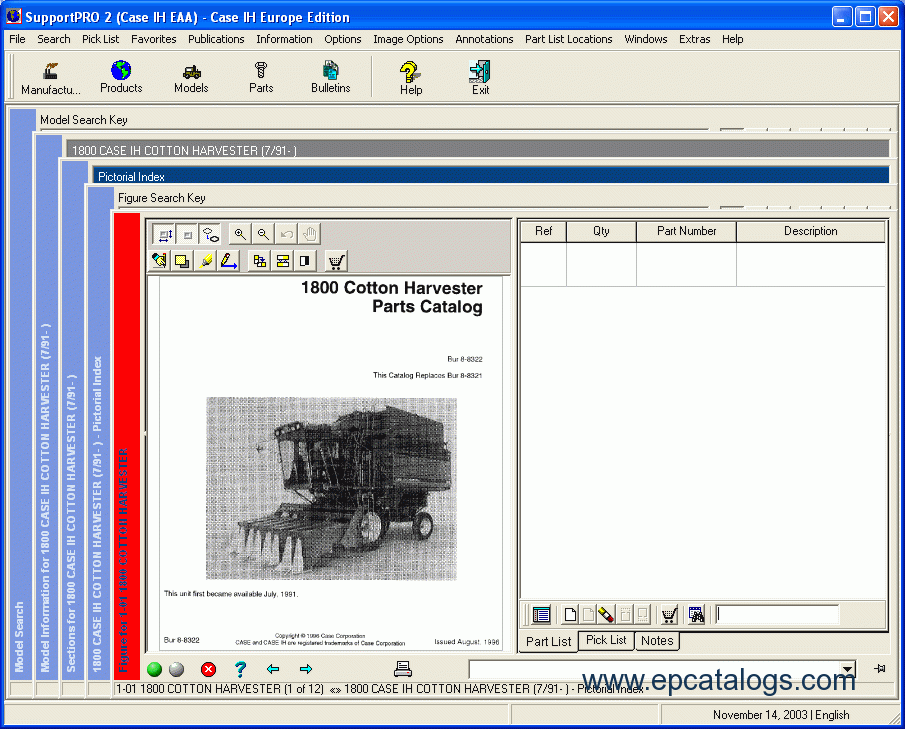Click the cyan question mark help icon

point(241,669)
